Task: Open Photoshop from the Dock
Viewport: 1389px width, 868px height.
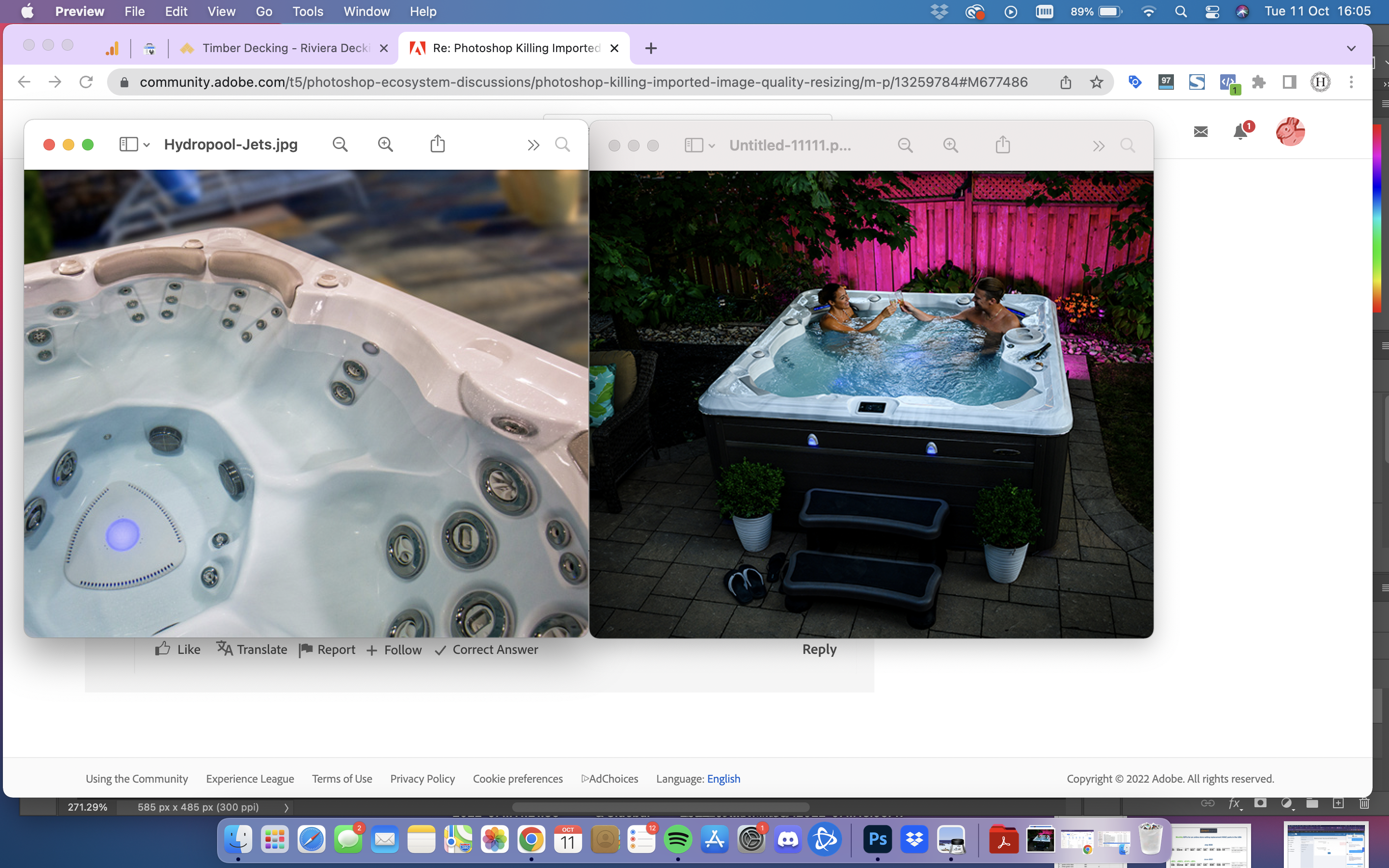Action: [x=878, y=840]
